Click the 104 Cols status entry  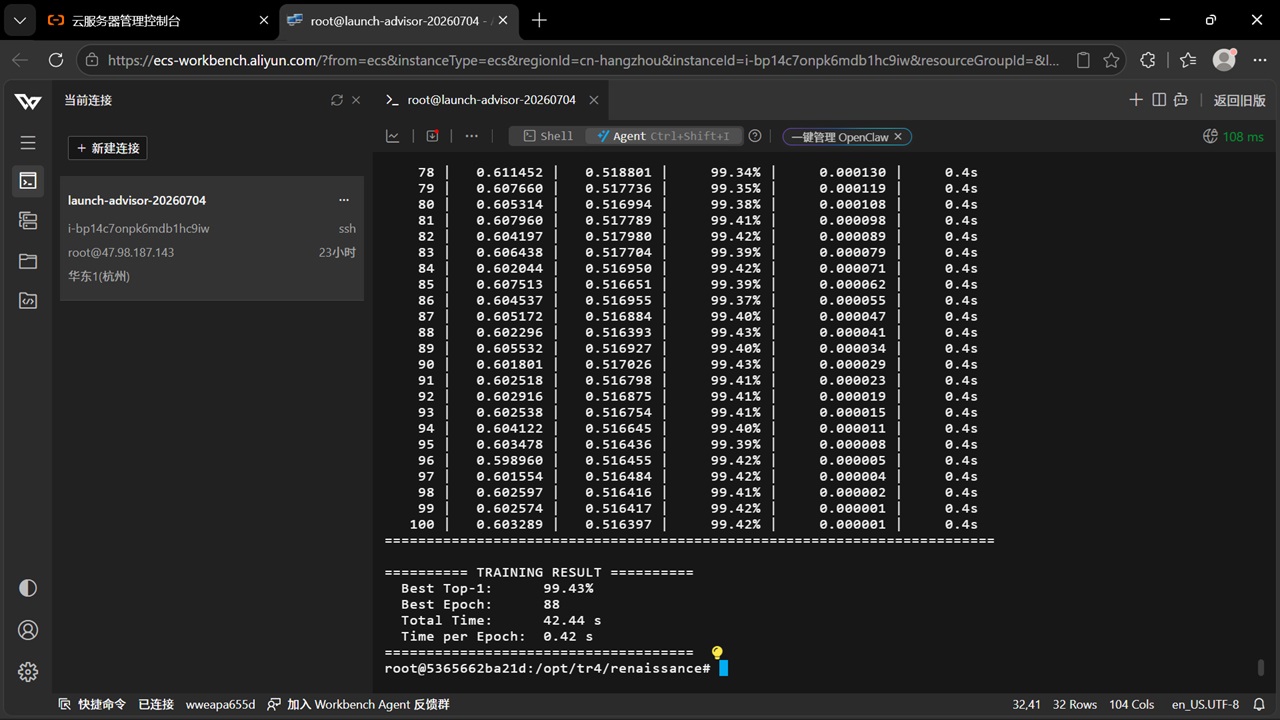click(x=1131, y=704)
